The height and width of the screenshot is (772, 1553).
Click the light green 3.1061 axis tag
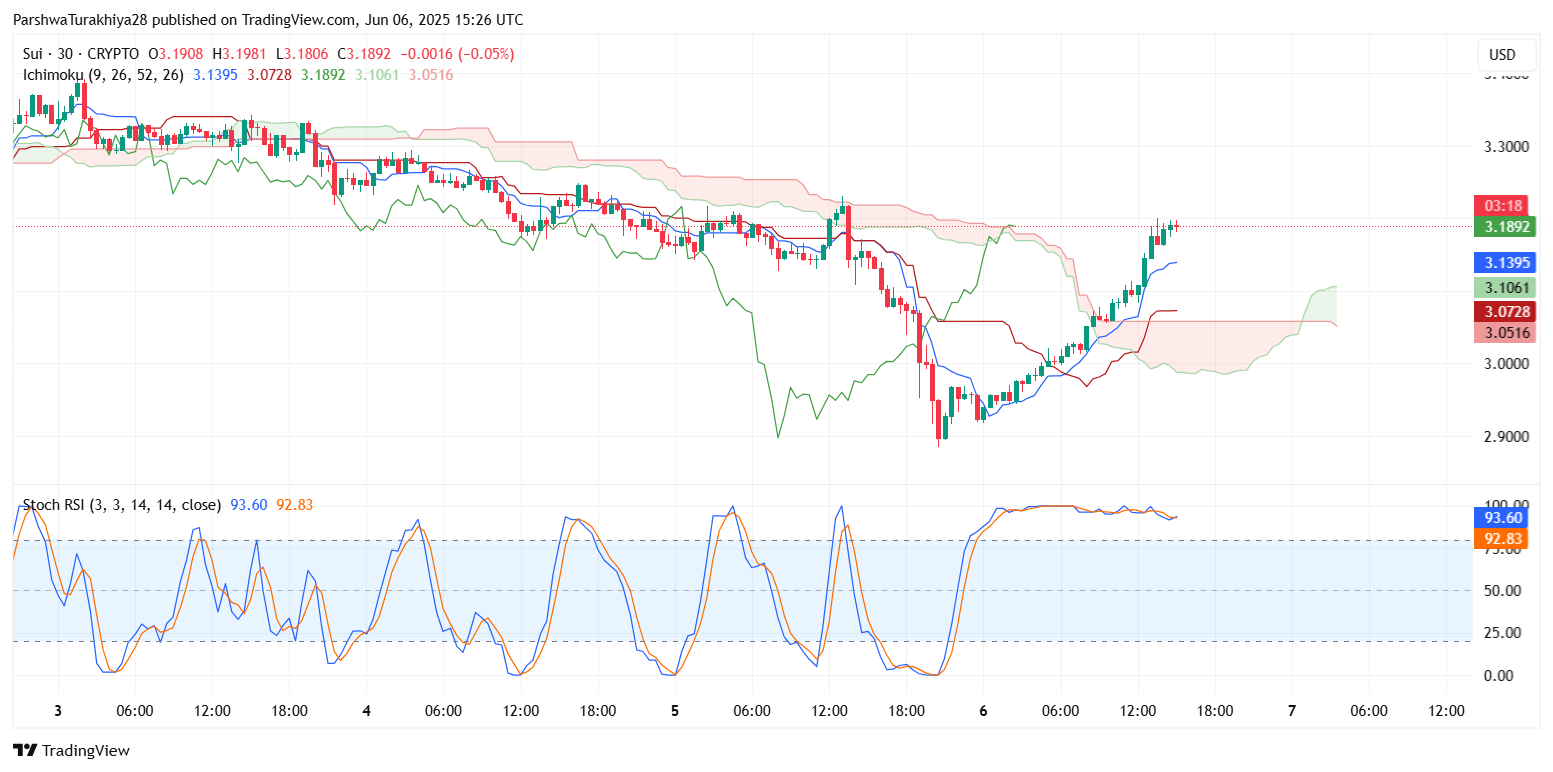coord(1504,288)
